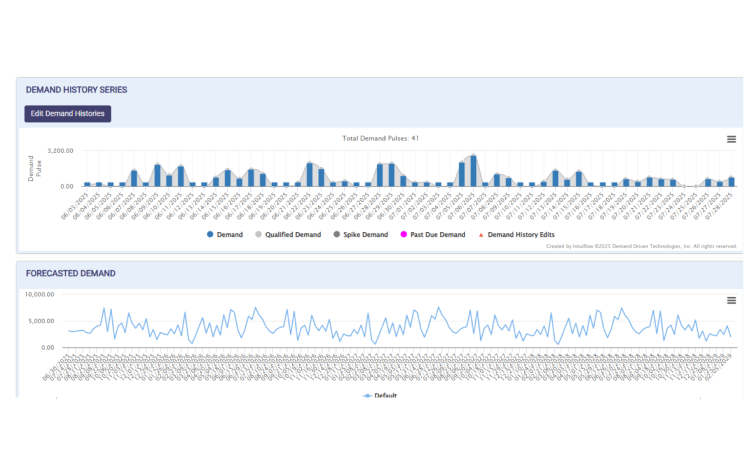Viewport: 756px width, 474px height.
Task: Open the Intuiflow copyright credits link
Action: [x=641, y=246]
